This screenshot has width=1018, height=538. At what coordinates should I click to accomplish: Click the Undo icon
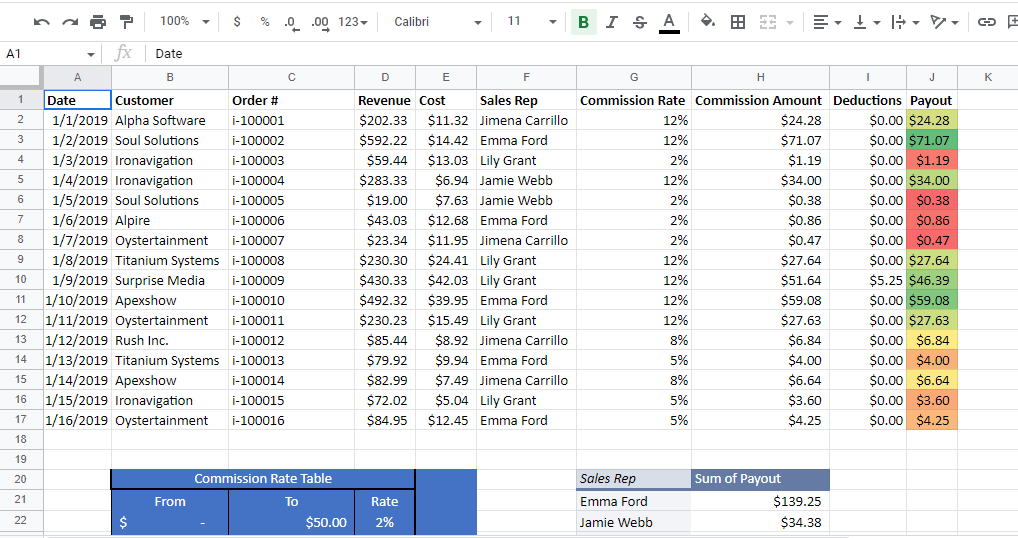pos(41,22)
